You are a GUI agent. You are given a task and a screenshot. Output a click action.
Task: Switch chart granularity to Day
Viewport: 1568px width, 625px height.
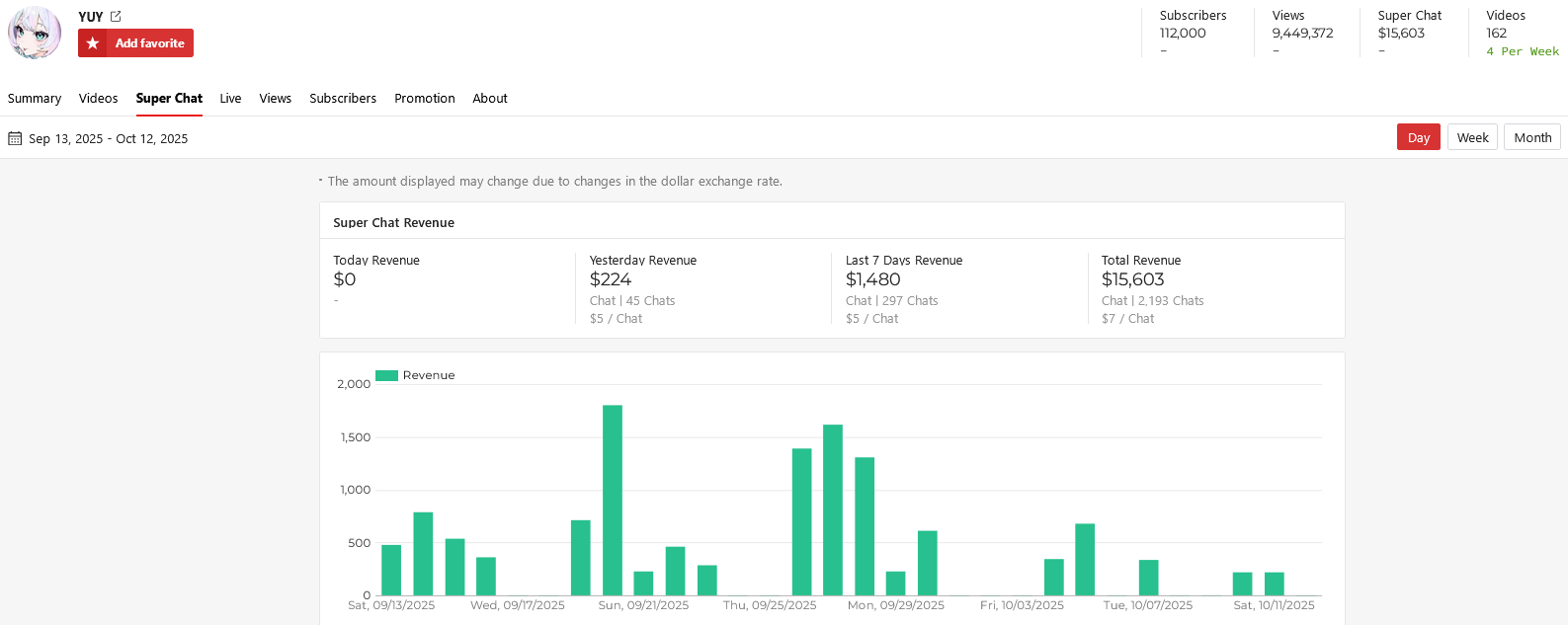point(1418,138)
